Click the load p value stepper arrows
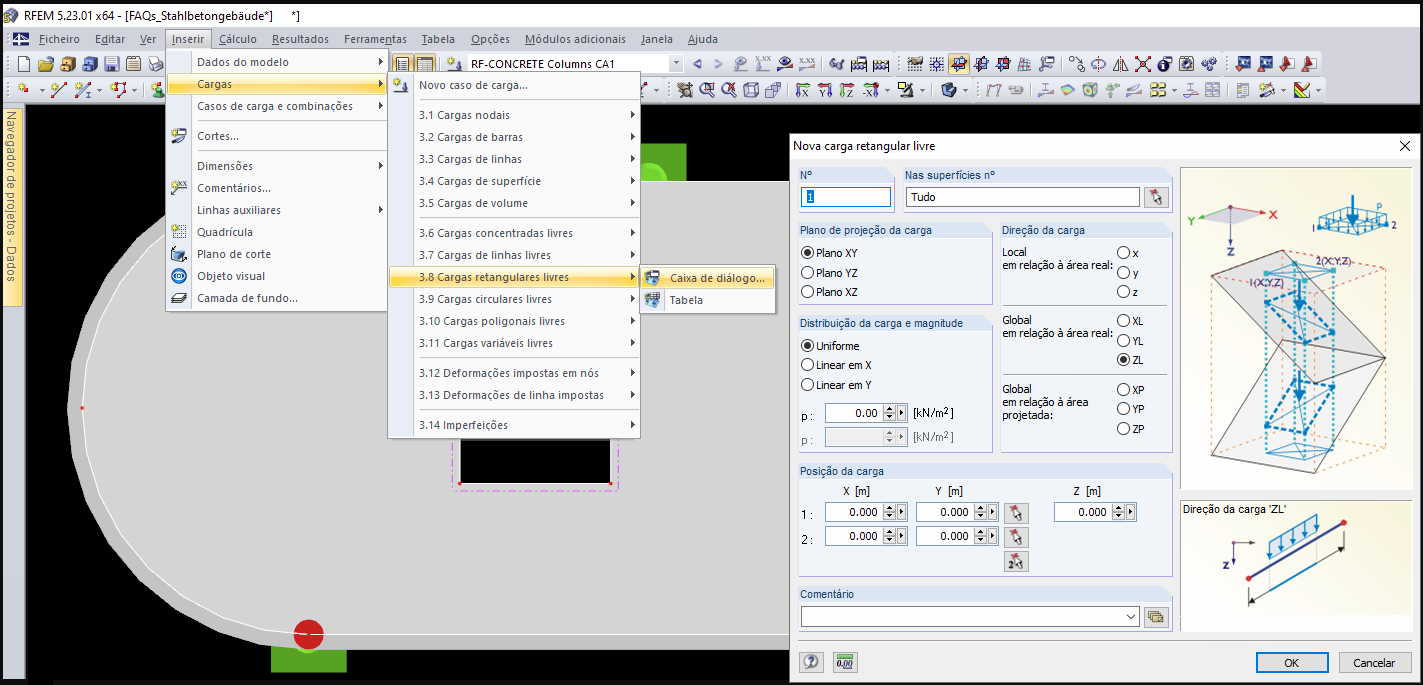The width and height of the screenshot is (1423, 685). (889, 412)
